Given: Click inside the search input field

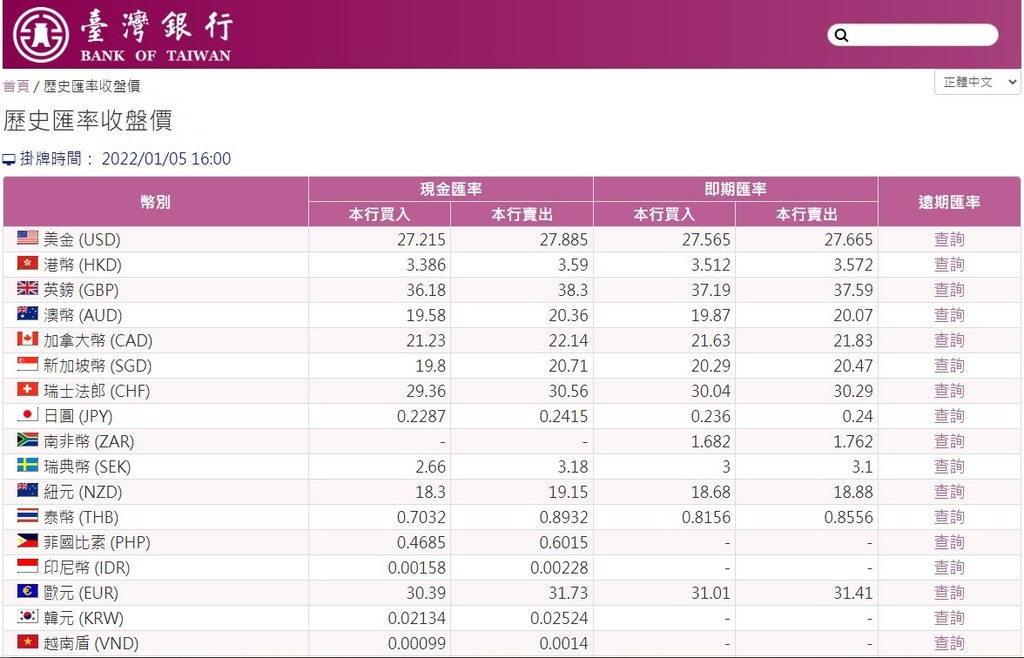Looking at the screenshot, I should tap(913, 35).
